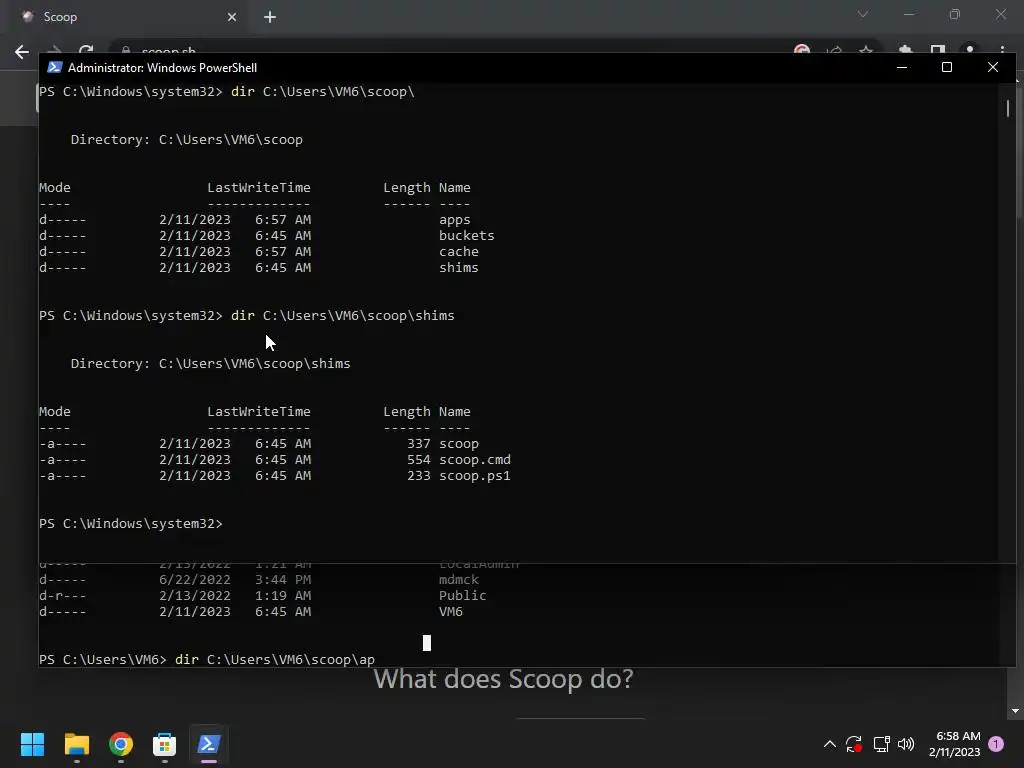Screen dimensions: 1024x768
Task: Open the network tray icon
Action: [x=881, y=744]
